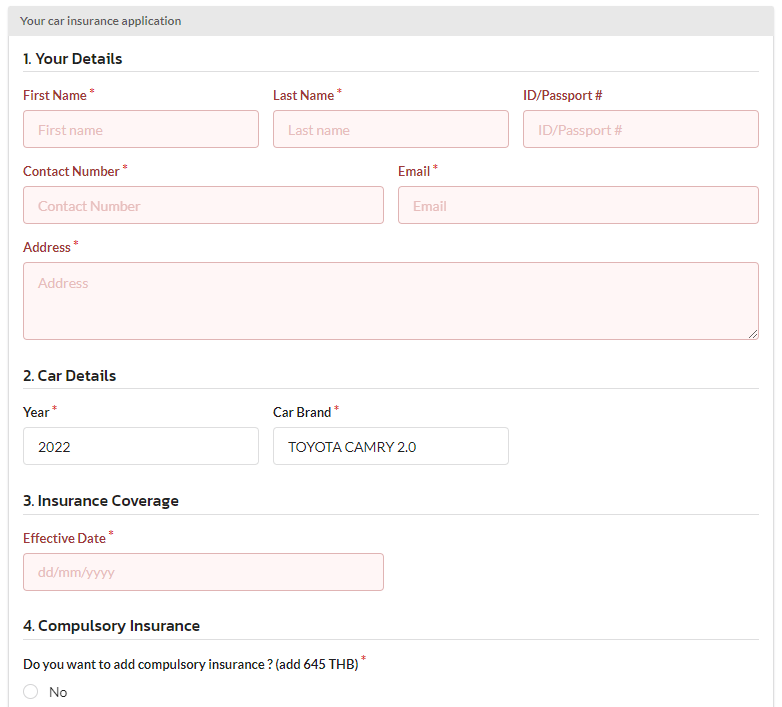
Task: Open the Effective Date dd/mm/yyyy field
Action: tap(203, 572)
